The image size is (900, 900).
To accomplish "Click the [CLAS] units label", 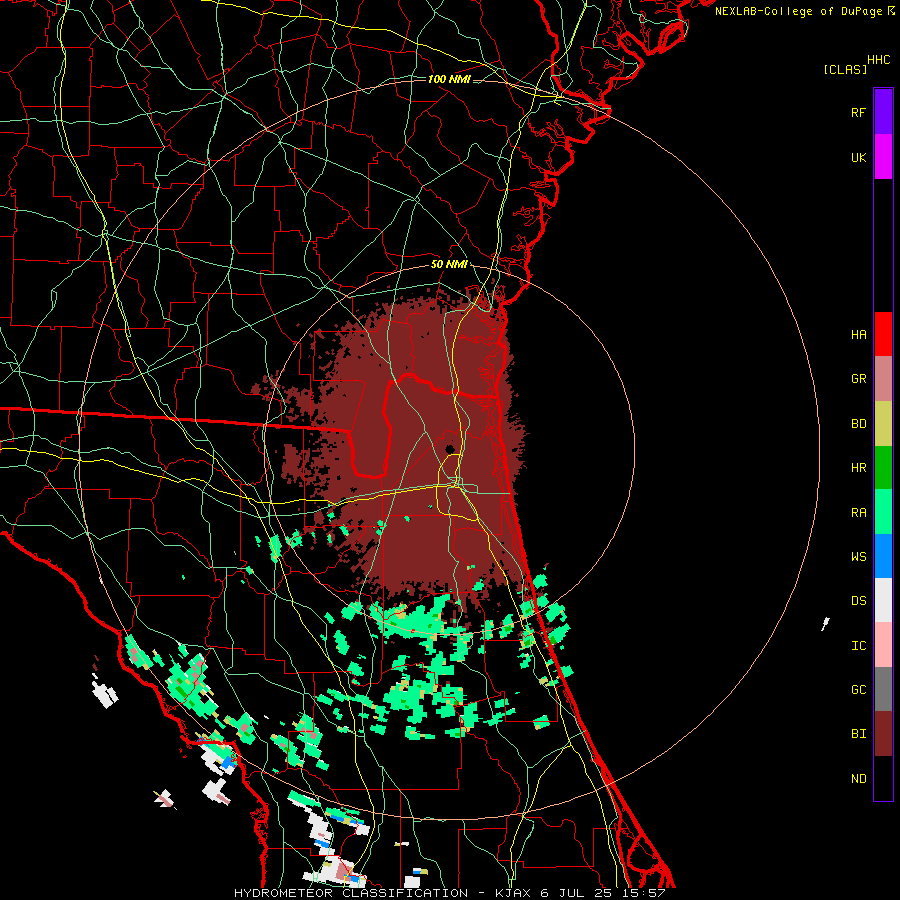I will point(845,69).
